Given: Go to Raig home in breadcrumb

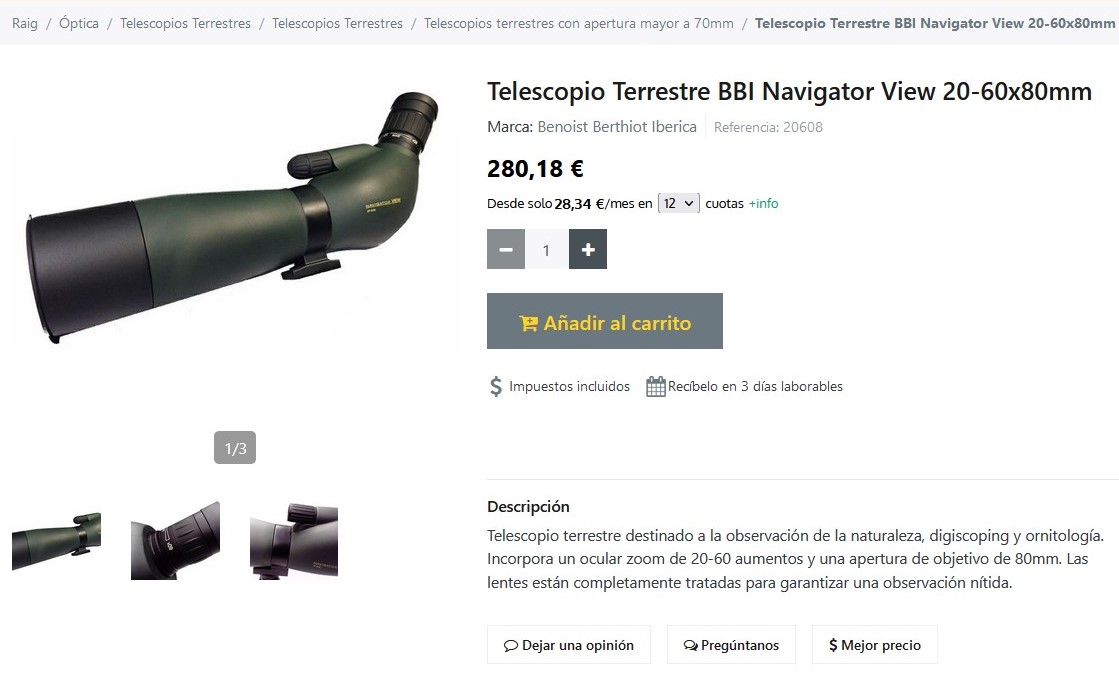Looking at the screenshot, I should (x=25, y=24).
